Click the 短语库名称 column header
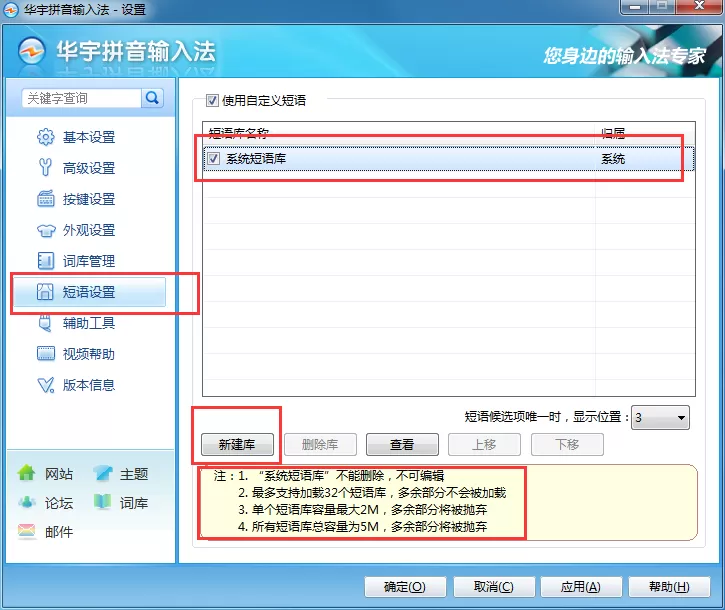 point(239,134)
